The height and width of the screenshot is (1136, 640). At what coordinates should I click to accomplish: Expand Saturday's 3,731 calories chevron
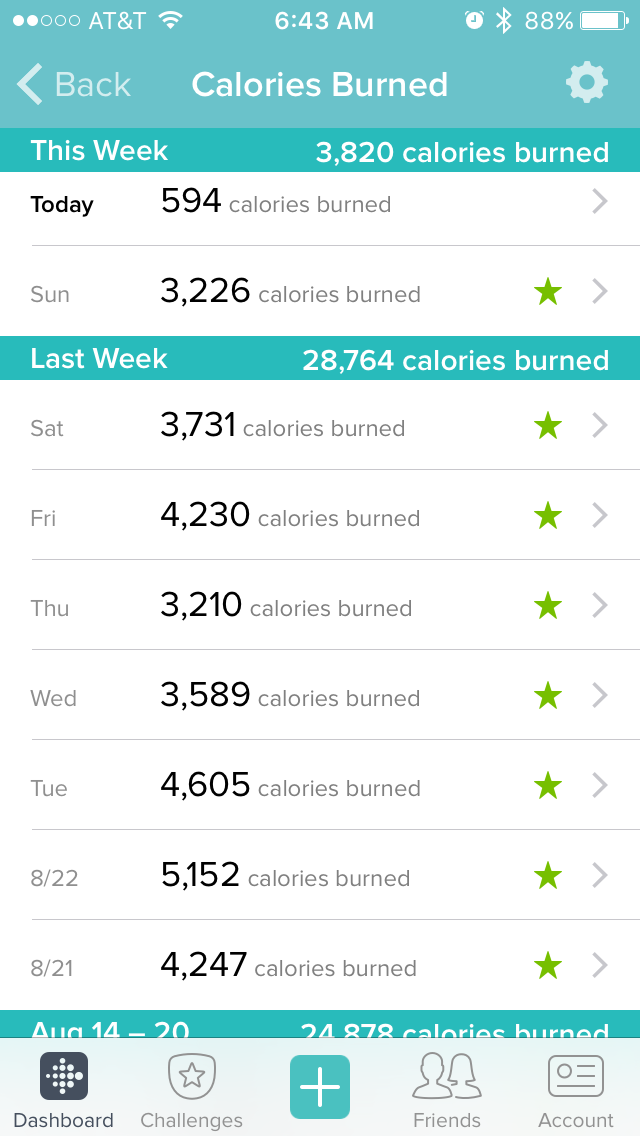[x=599, y=426]
